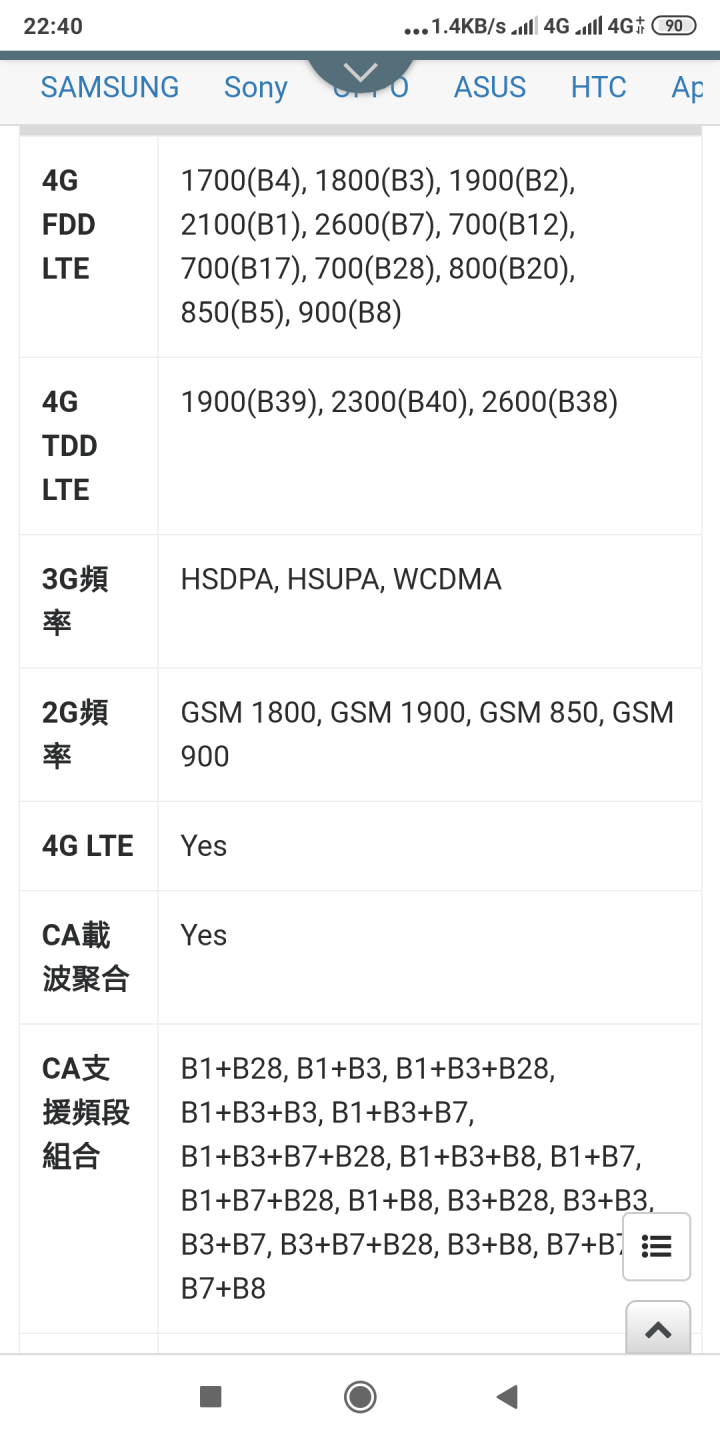Tap the 2G頻率 GSM frequency list

[427, 734]
